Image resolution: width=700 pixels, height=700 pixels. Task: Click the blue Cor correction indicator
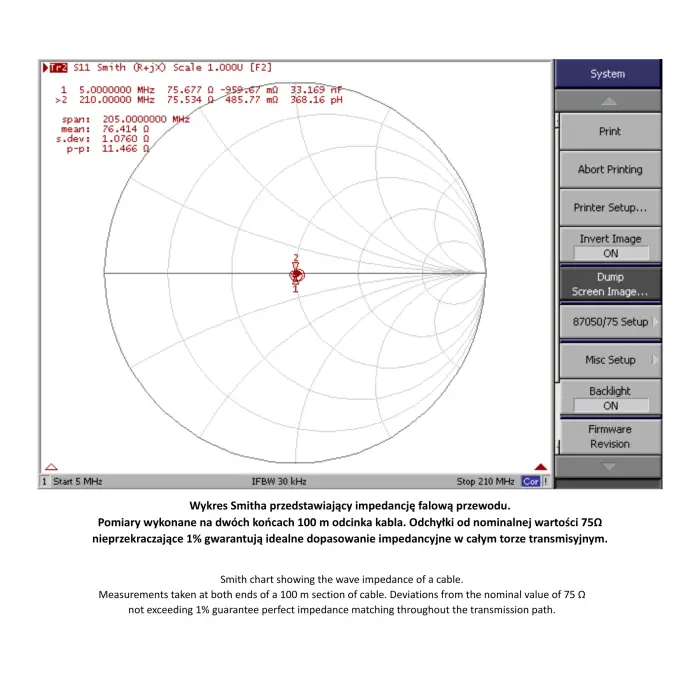click(x=531, y=482)
